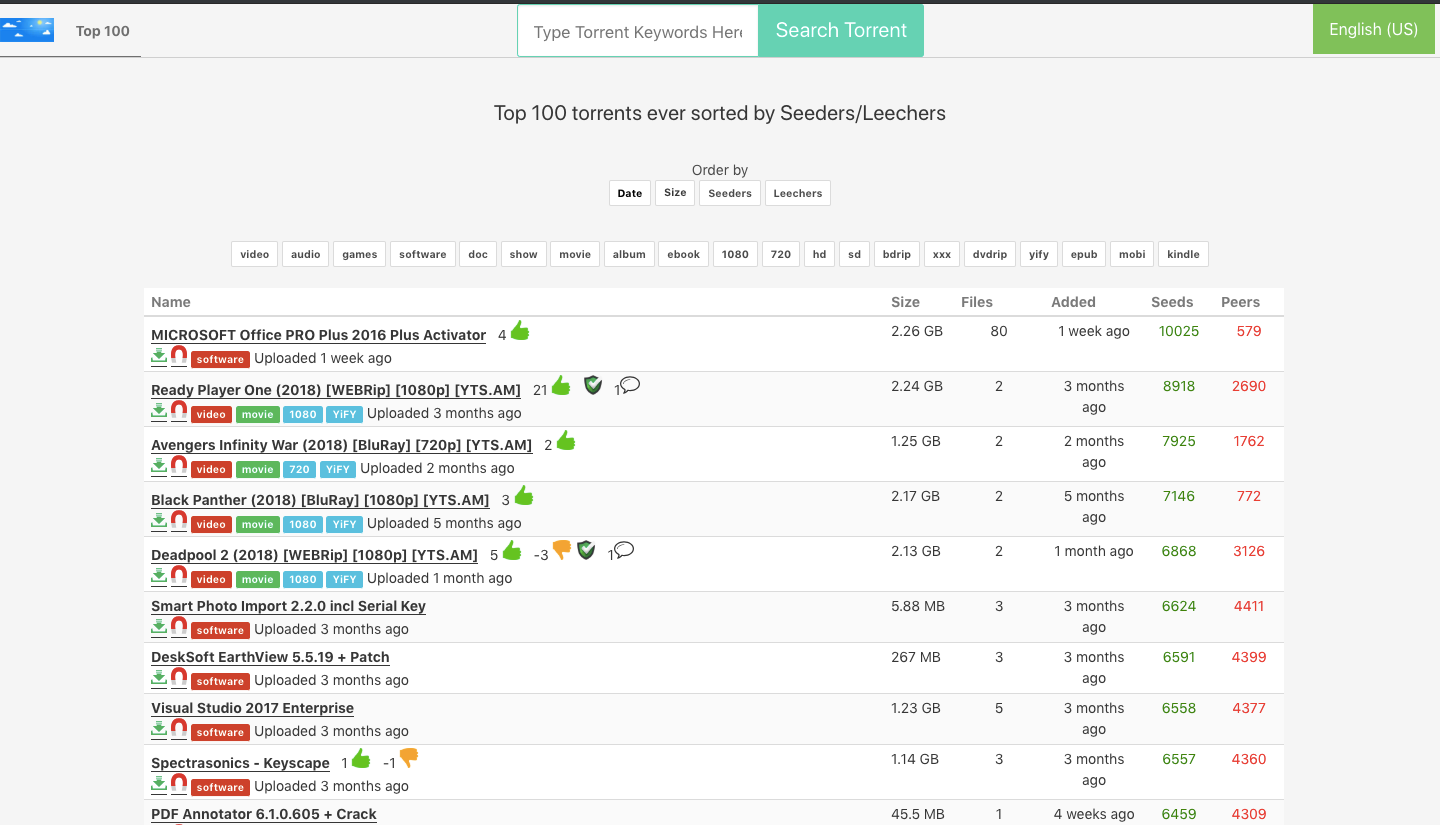1440x825 pixels.
Task: Click thumbs-up icon on Avengers Infinity War
Action: point(566,441)
